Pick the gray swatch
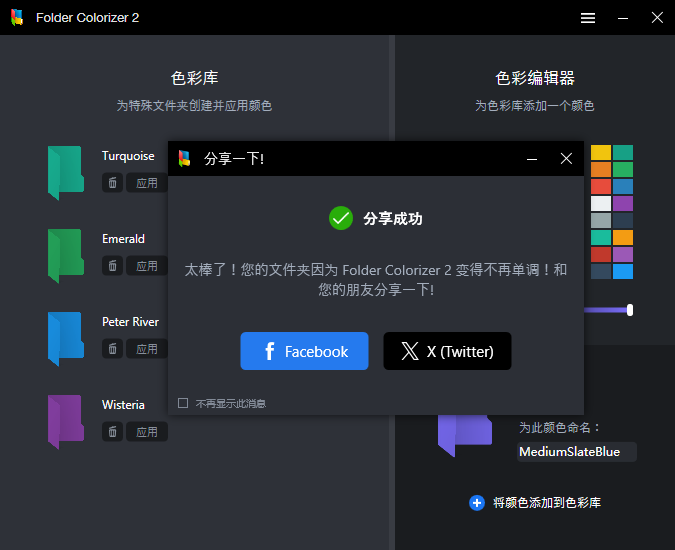Viewport: 675px width, 550px height. [601, 220]
